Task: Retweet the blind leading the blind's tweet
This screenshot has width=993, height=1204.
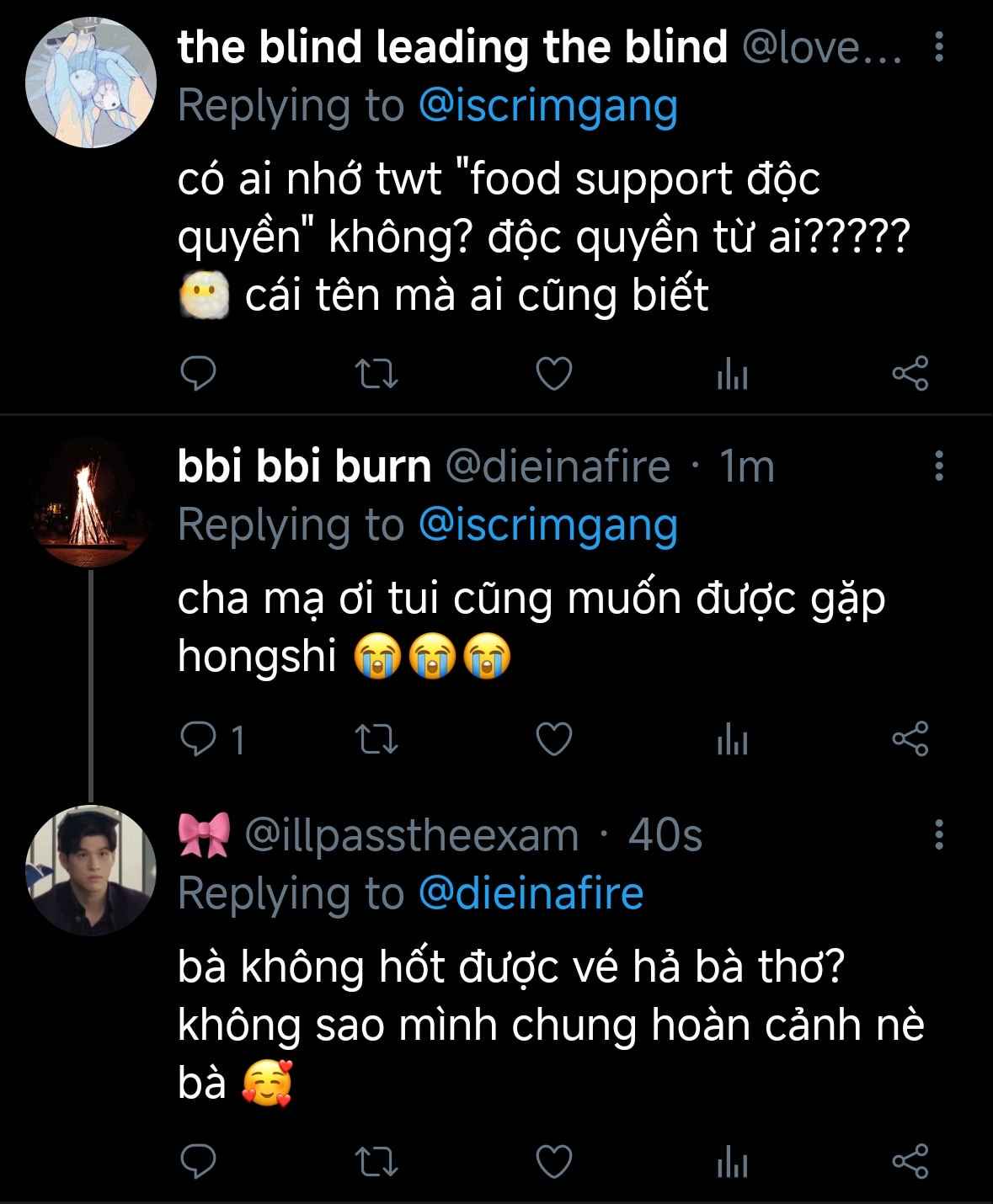Action: click(376, 374)
